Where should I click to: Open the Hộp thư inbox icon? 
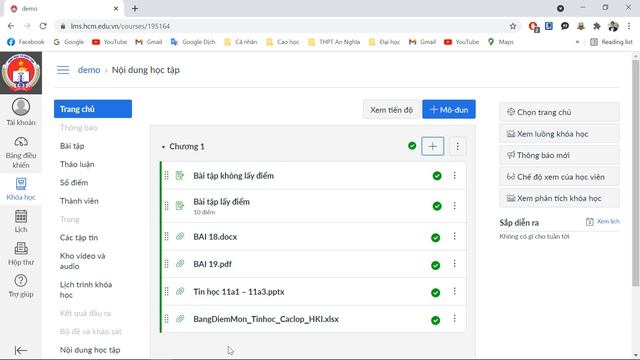[21, 253]
